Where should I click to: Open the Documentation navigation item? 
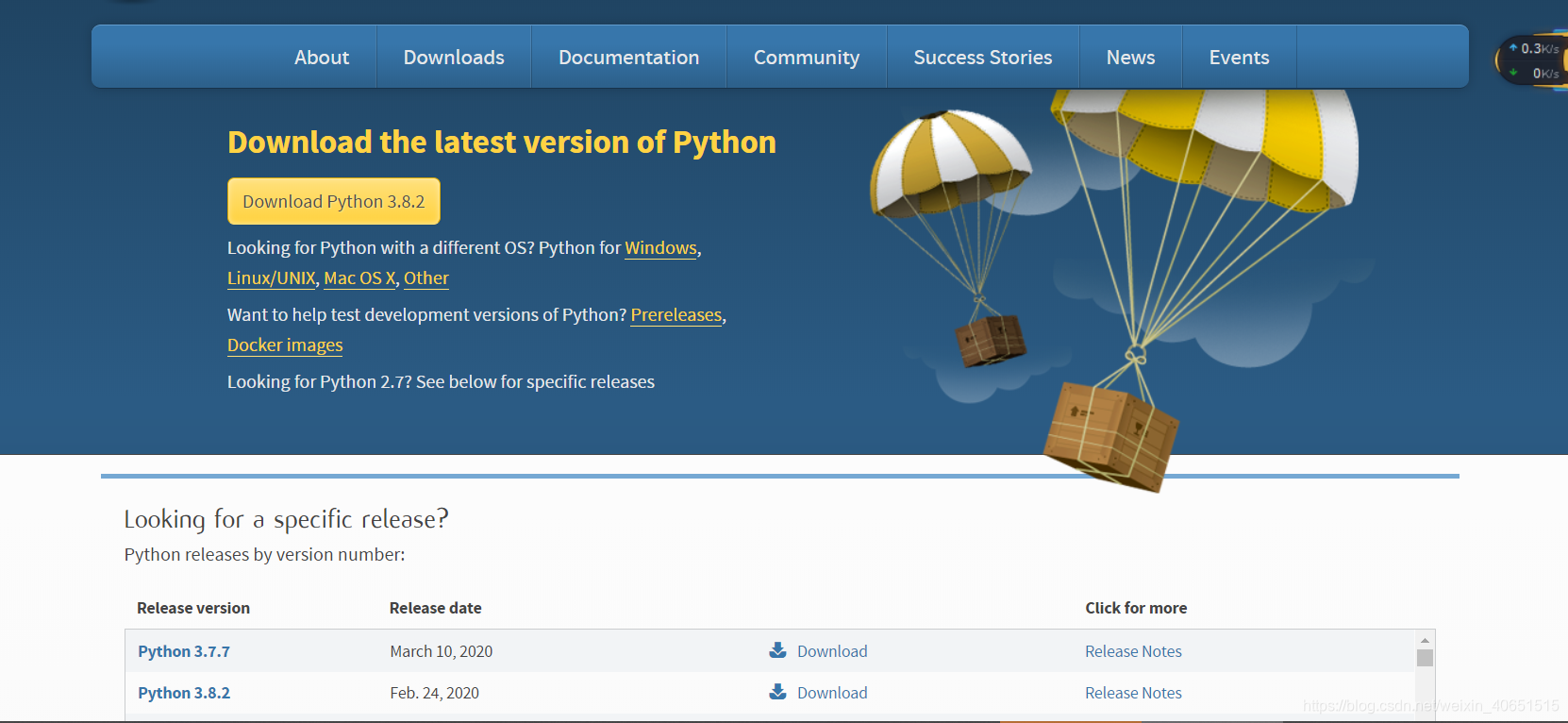(x=629, y=58)
